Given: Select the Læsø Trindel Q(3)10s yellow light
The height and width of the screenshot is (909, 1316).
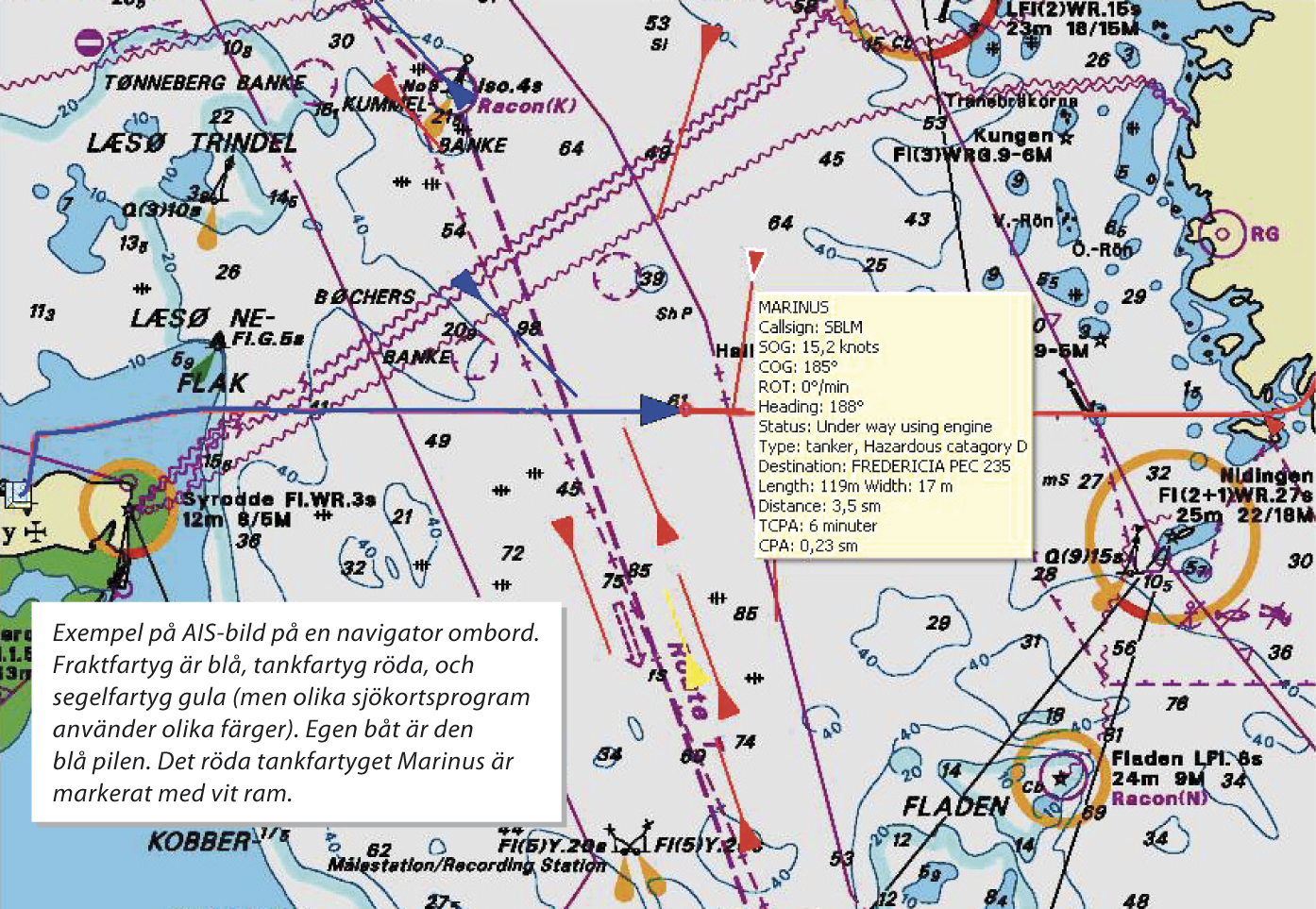Looking at the screenshot, I should click(207, 234).
